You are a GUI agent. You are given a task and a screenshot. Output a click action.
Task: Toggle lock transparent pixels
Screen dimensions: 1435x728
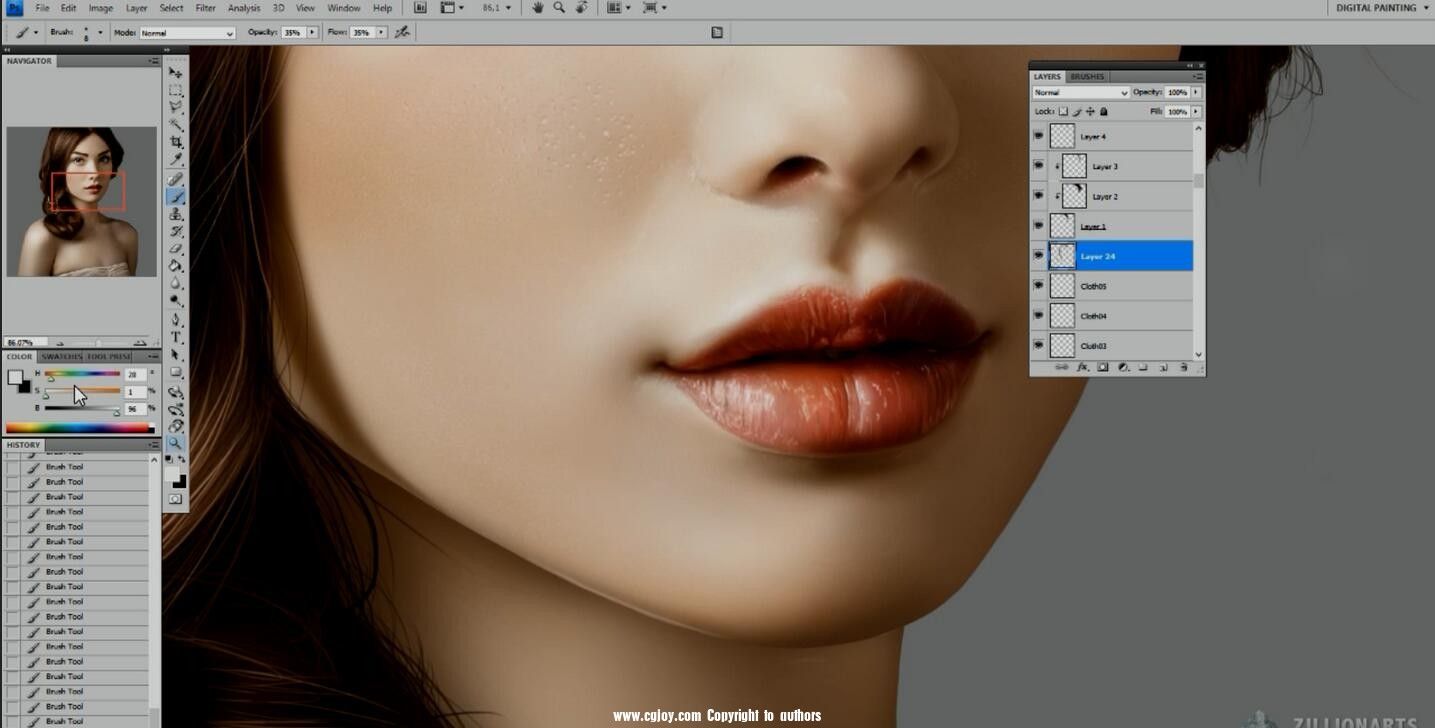(1063, 111)
